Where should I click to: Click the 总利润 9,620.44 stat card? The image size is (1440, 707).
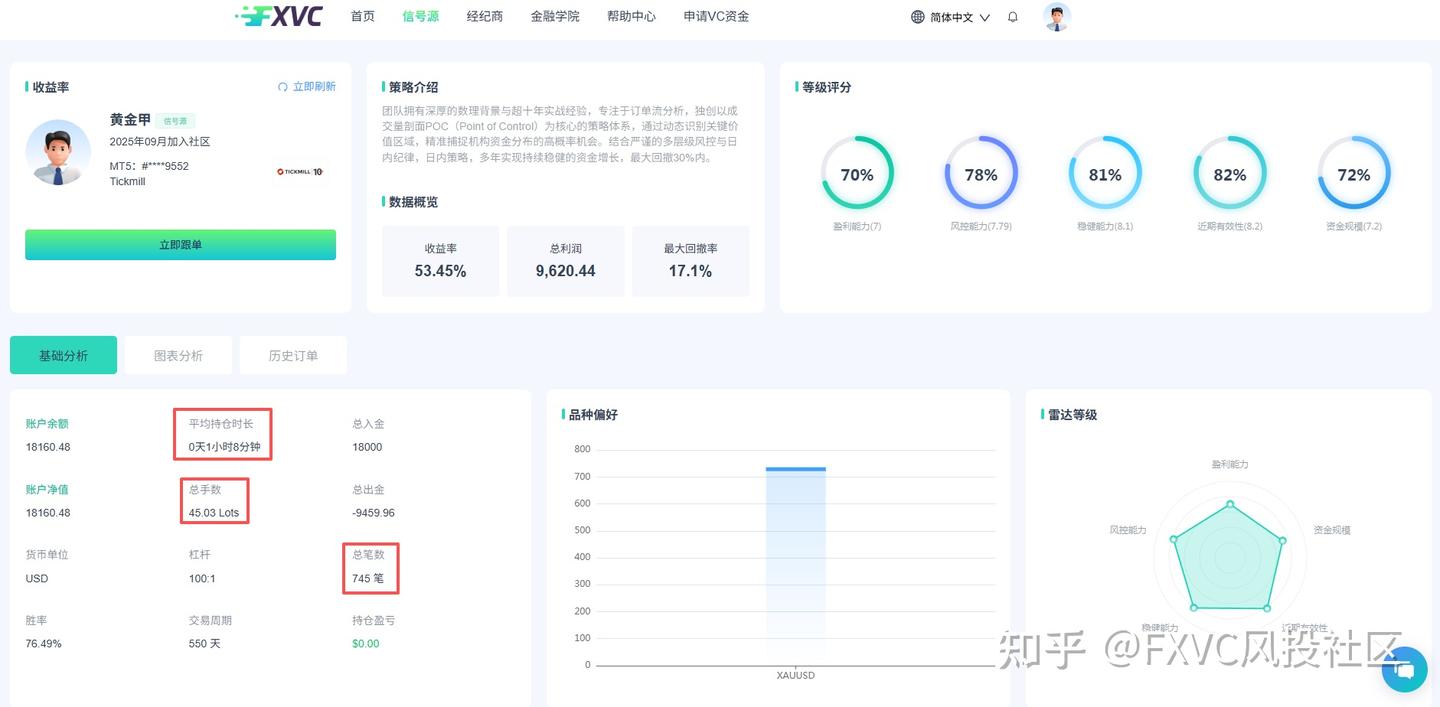565,261
